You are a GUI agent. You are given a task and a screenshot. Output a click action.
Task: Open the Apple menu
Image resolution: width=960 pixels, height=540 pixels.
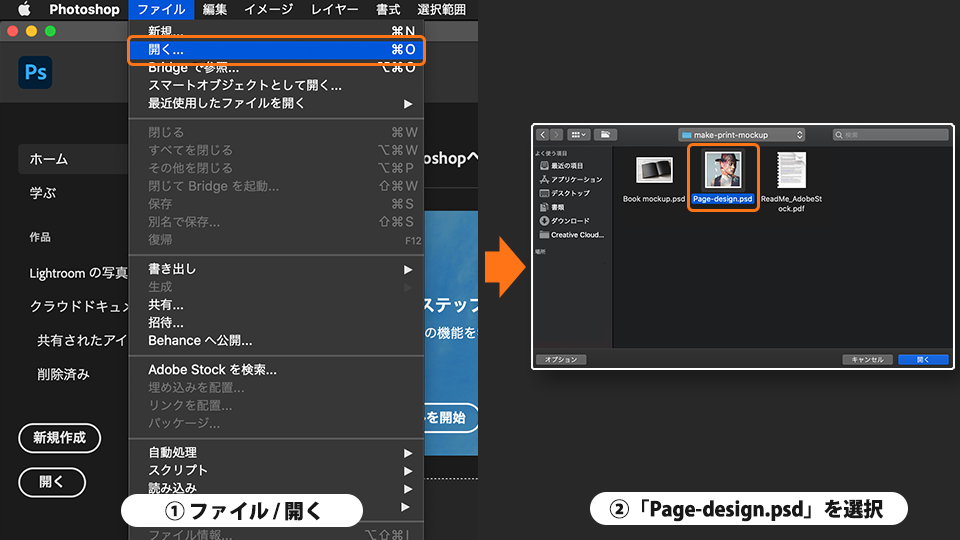pyautogui.click(x=24, y=9)
